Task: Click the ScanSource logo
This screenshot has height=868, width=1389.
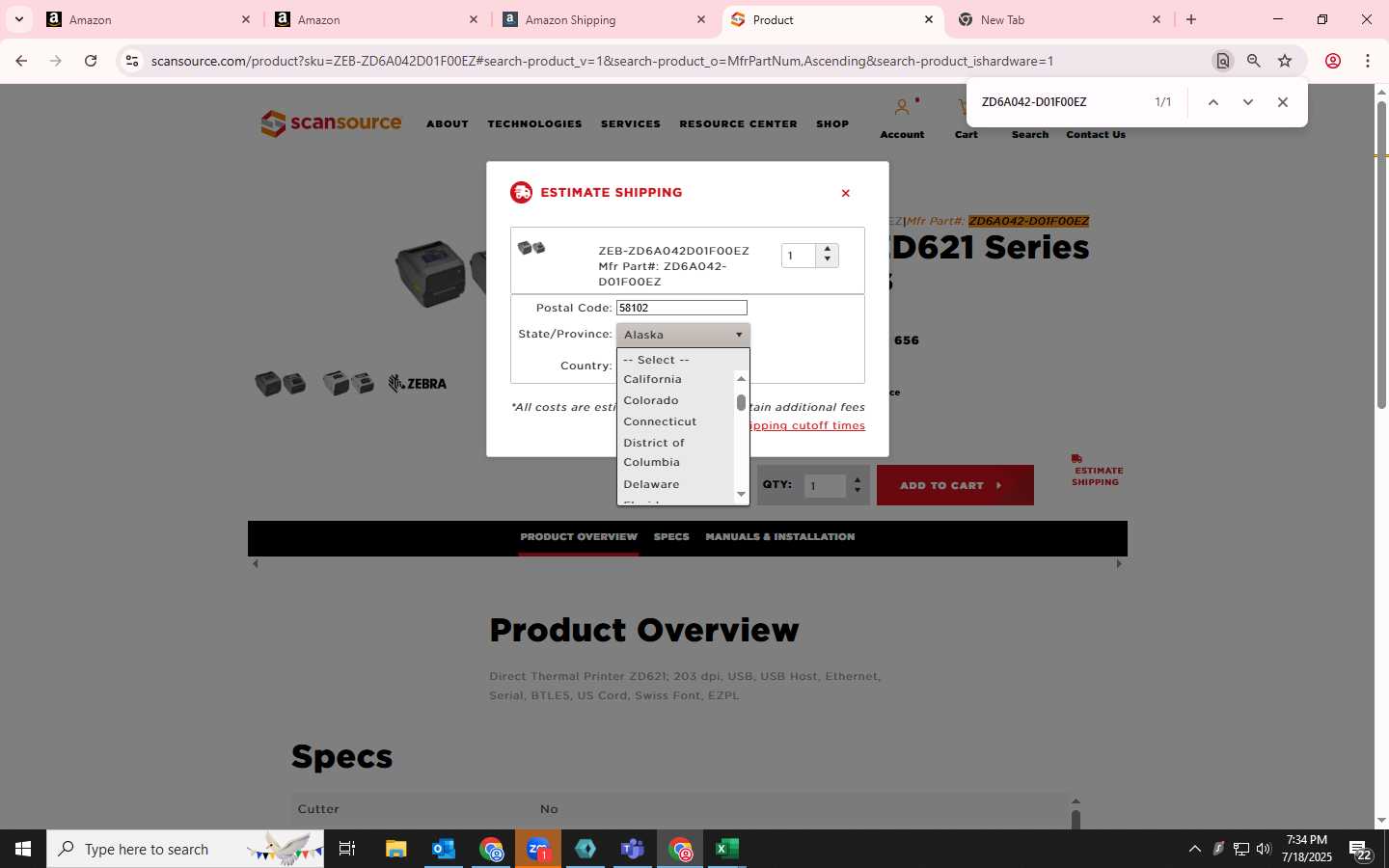Action: click(x=331, y=123)
